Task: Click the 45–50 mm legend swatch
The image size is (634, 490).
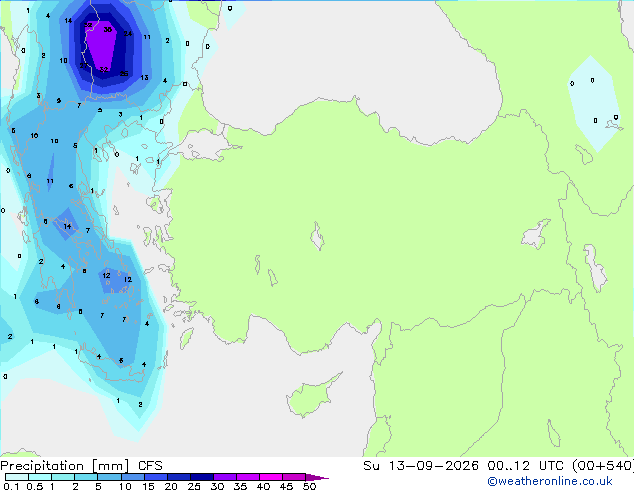Action: 294,477
